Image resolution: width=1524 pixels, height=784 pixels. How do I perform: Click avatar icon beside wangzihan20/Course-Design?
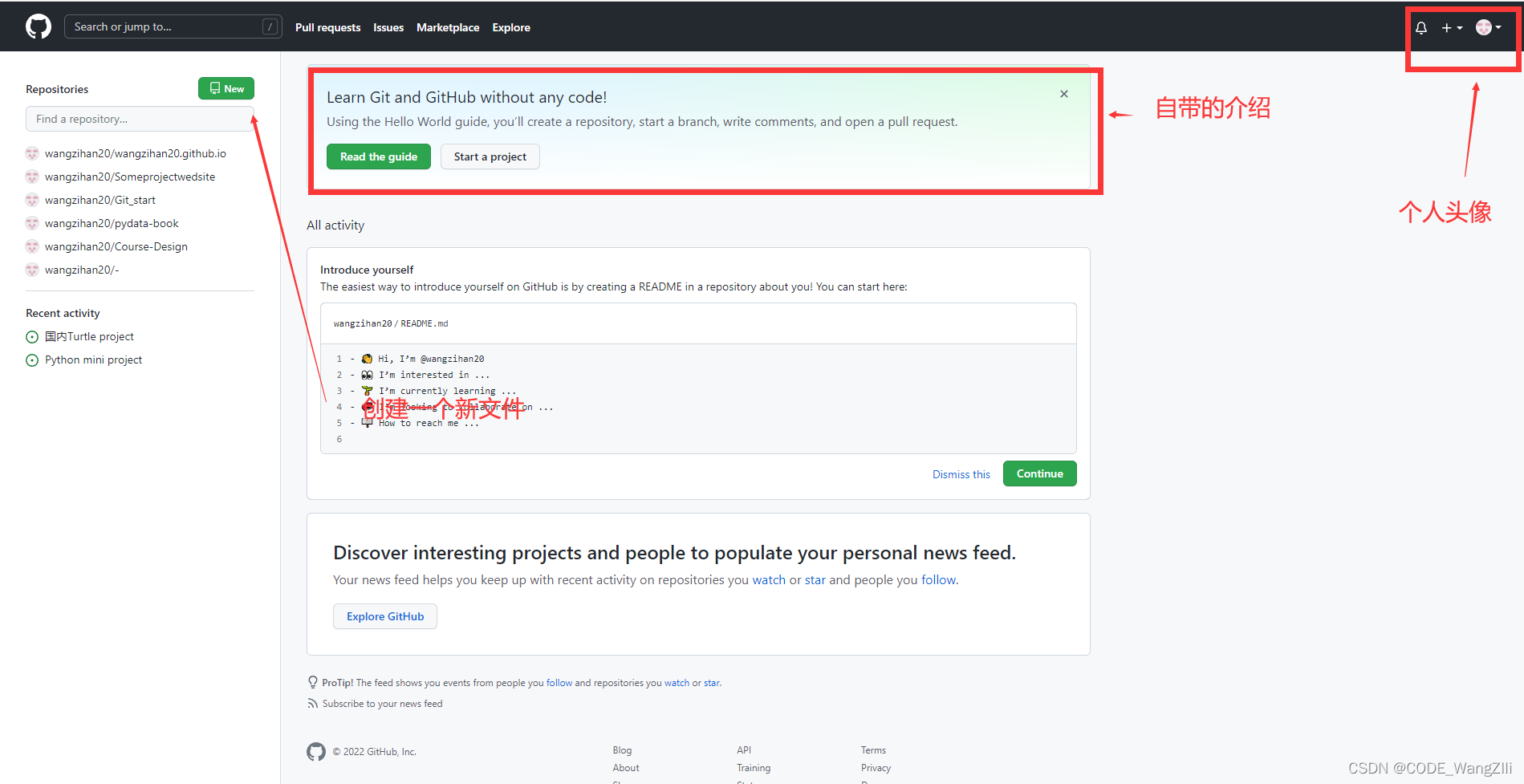[x=32, y=246]
